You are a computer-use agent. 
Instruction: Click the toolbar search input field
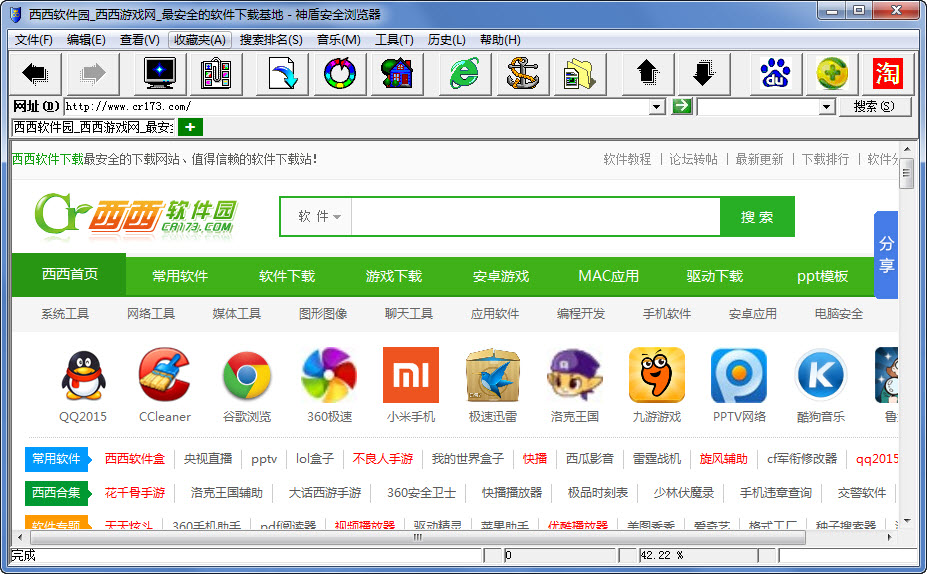point(759,107)
